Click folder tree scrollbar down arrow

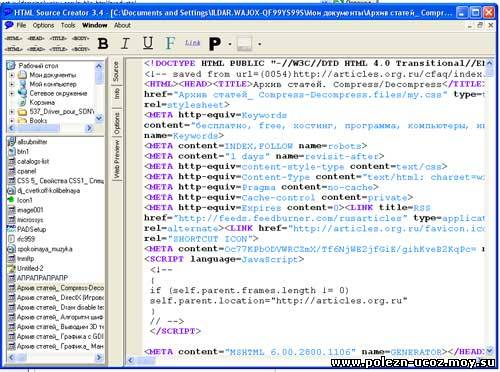pyautogui.click(x=99, y=118)
